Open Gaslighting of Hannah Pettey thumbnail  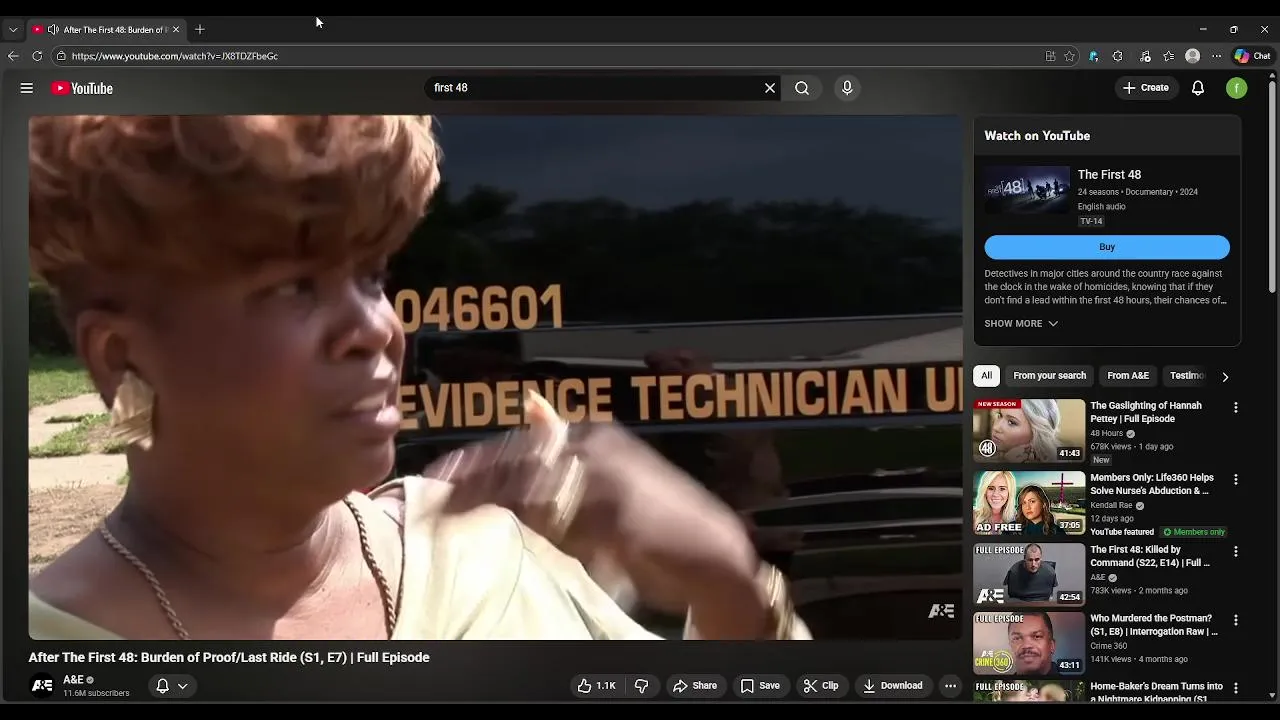[x=1029, y=430]
